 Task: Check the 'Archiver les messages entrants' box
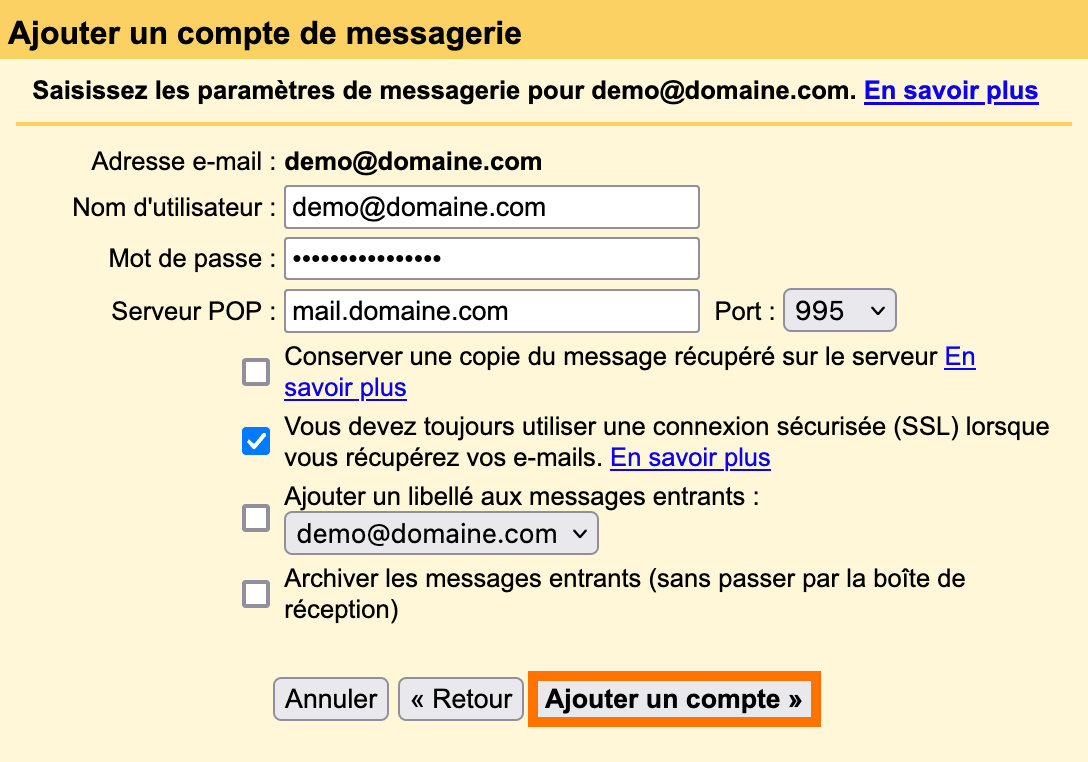256,594
